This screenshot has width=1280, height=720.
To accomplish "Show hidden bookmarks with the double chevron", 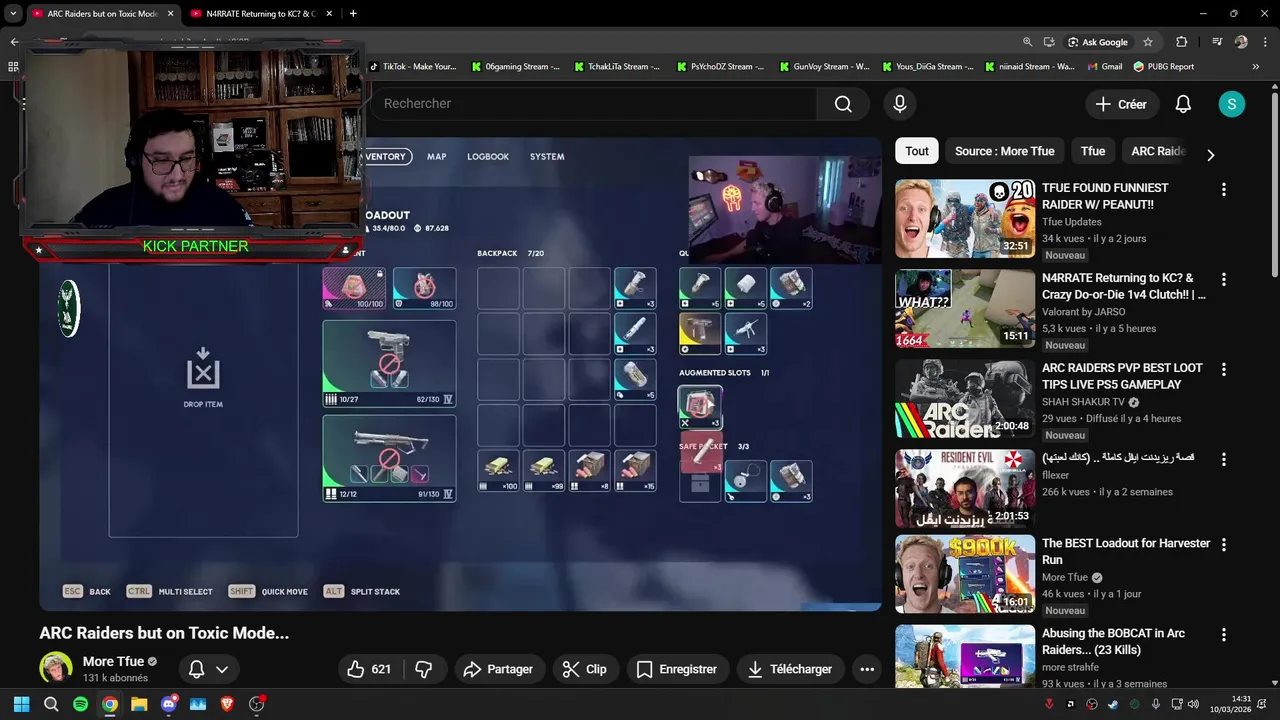I will pos(1256,67).
